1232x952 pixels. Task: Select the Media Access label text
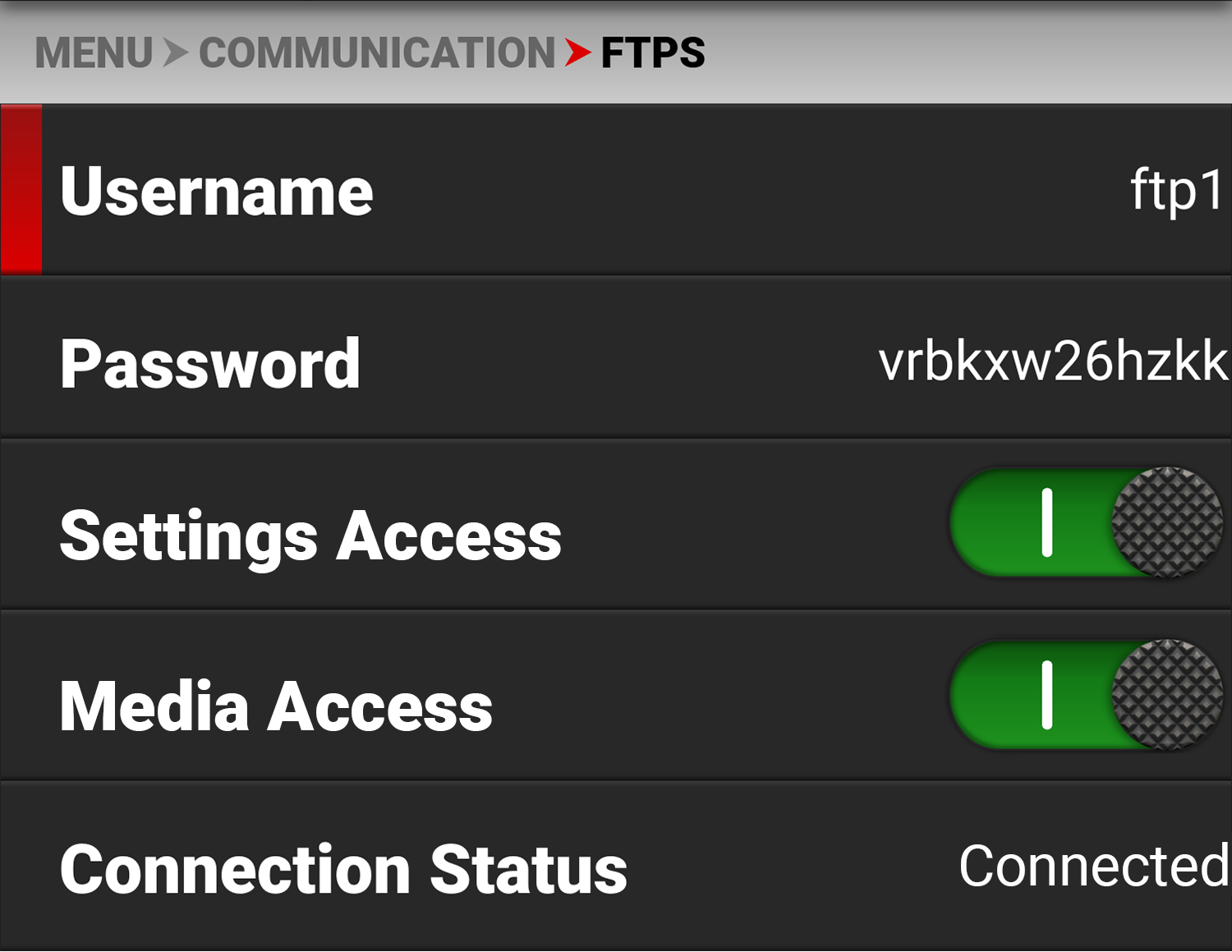(276, 706)
